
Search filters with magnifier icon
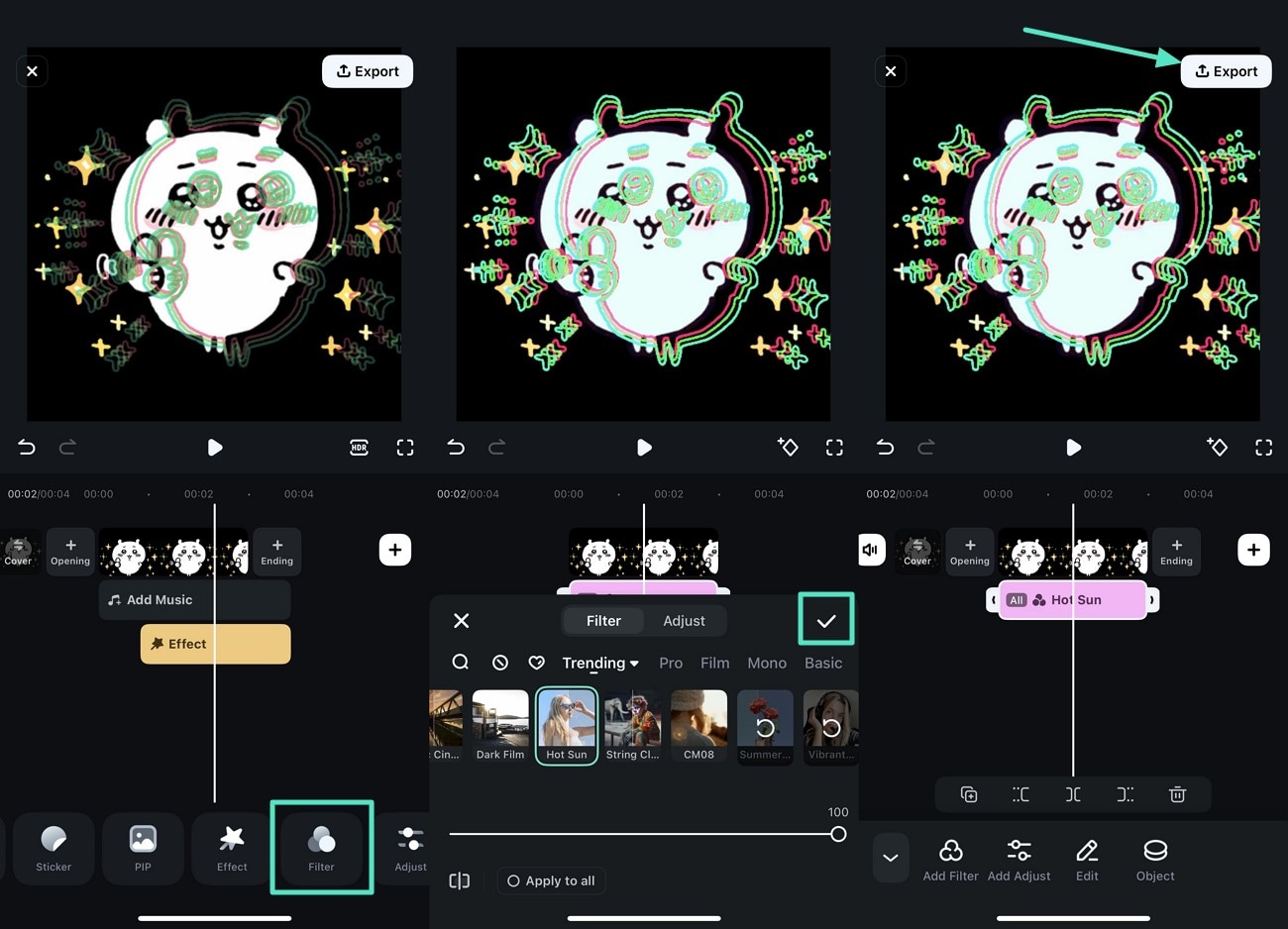(461, 663)
